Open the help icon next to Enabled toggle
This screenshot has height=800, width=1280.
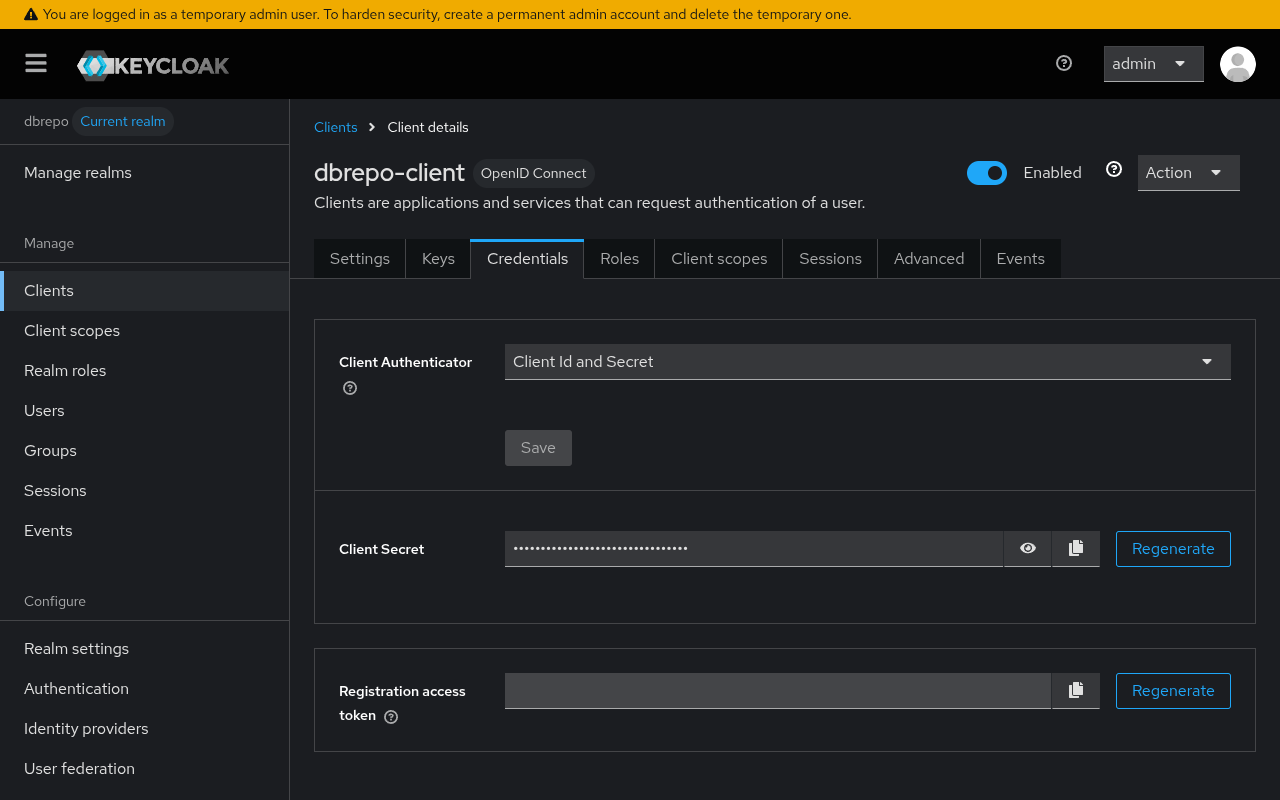(1114, 169)
